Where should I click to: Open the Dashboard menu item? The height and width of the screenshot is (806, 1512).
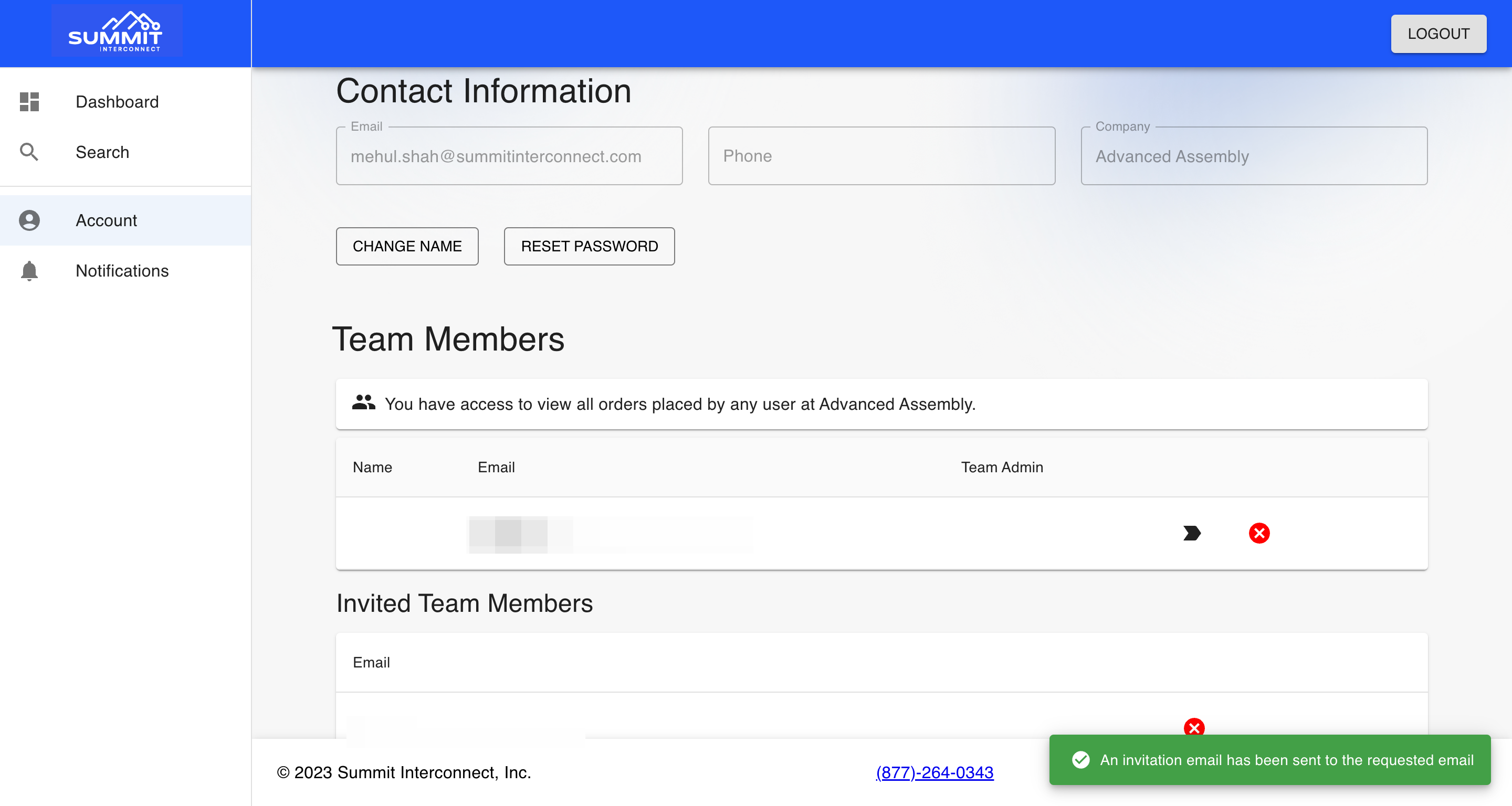(x=125, y=101)
